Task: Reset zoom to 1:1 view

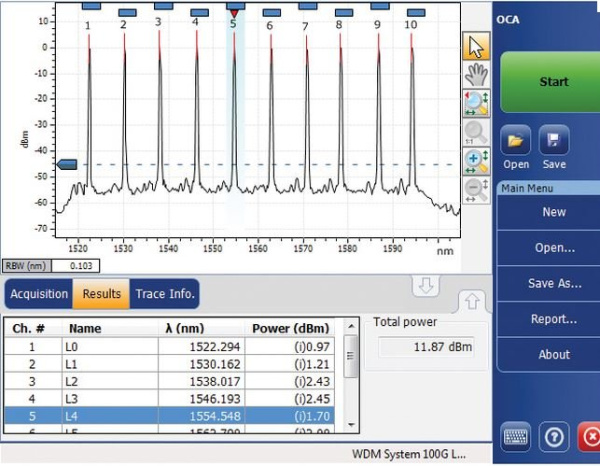Action: click(476, 132)
